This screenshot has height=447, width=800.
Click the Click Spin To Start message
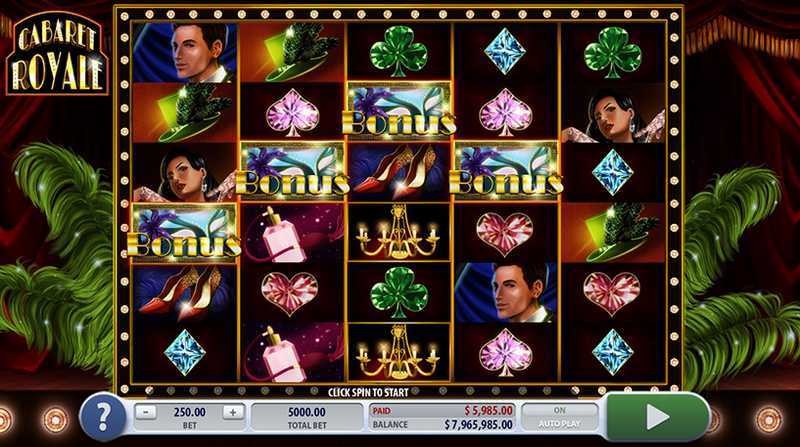(x=368, y=392)
